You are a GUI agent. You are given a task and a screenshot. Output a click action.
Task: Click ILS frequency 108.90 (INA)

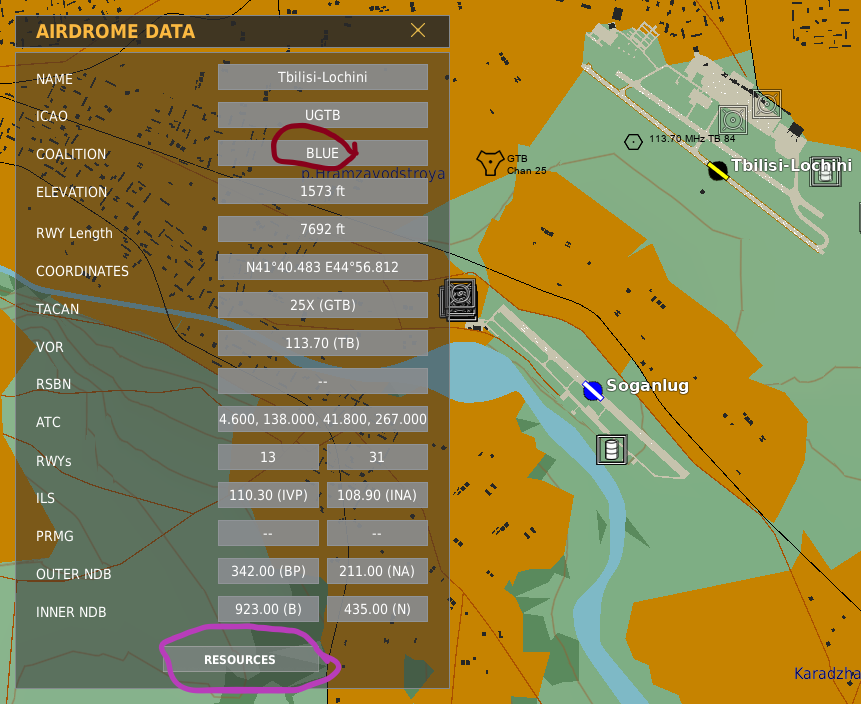(377, 495)
